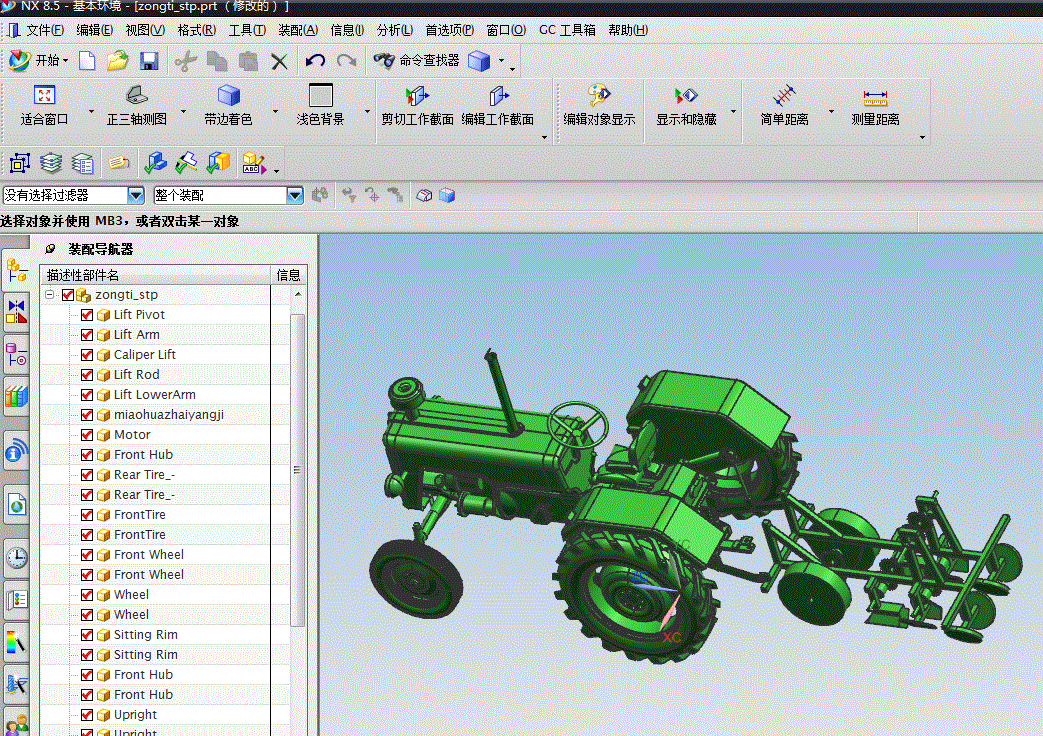
Task: Expand the 浅色背景 dropdown arrow
Action: [367, 111]
